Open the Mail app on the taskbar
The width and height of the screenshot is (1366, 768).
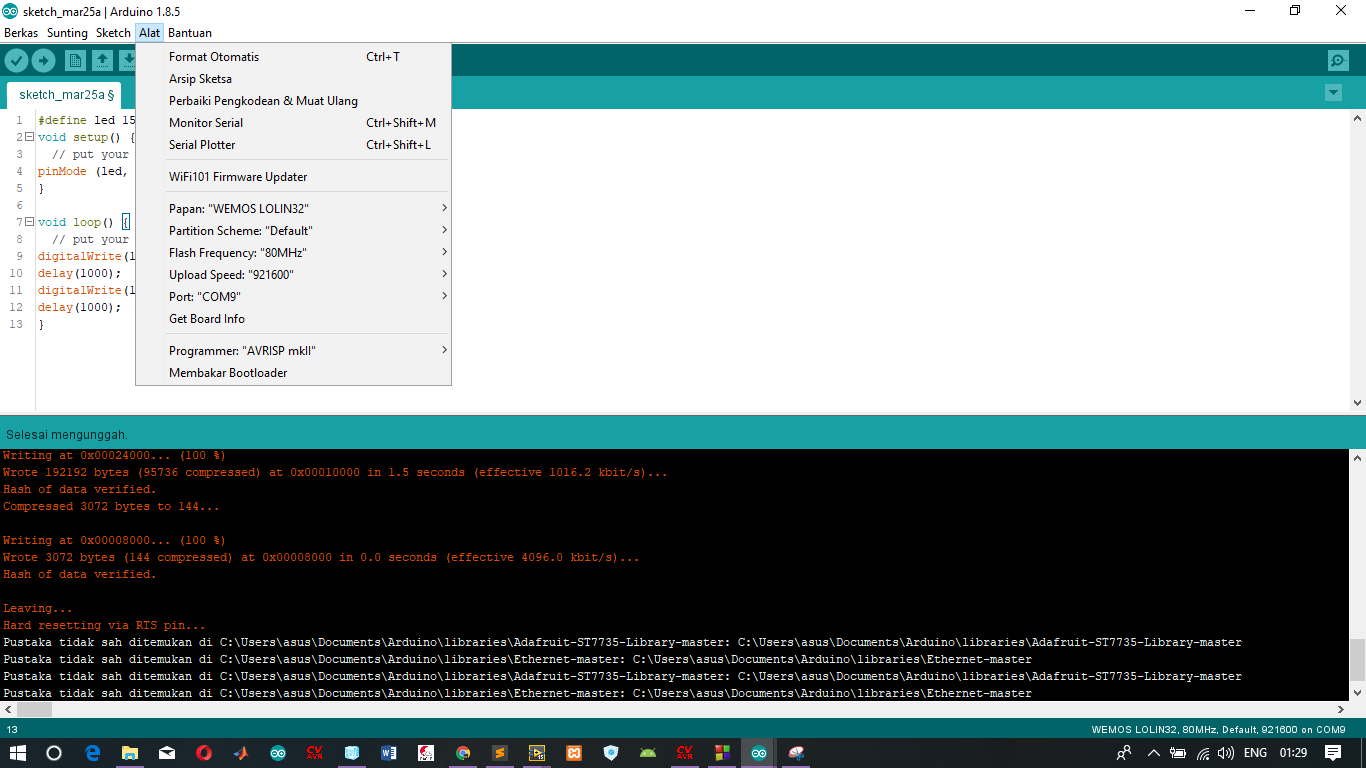167,753
